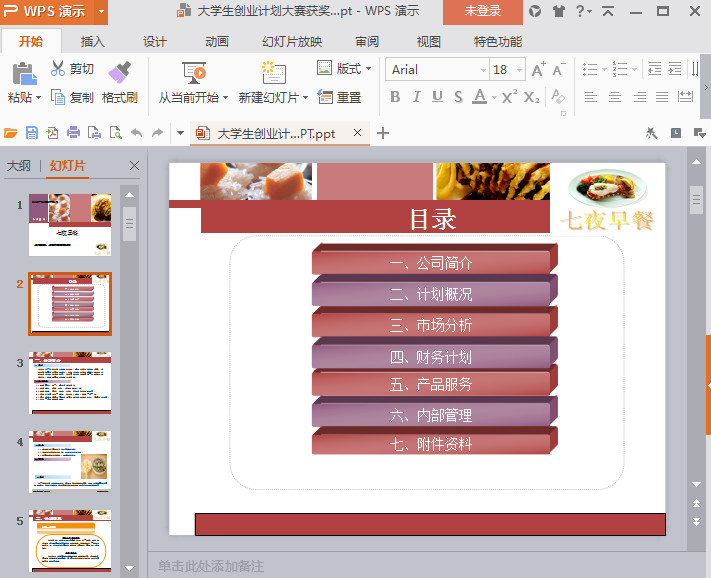Toggle Superscript formatting
The height and width of the screenshot is (578, 711).
coord(509,97)
